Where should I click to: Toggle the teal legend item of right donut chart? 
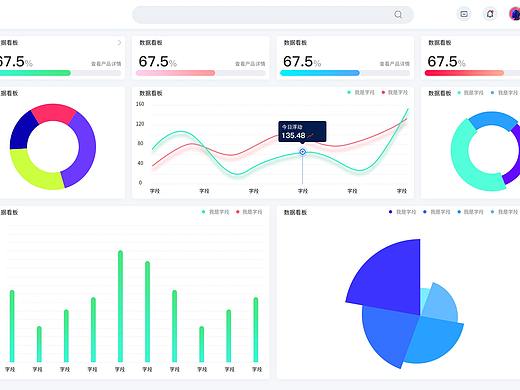[470, 93]
